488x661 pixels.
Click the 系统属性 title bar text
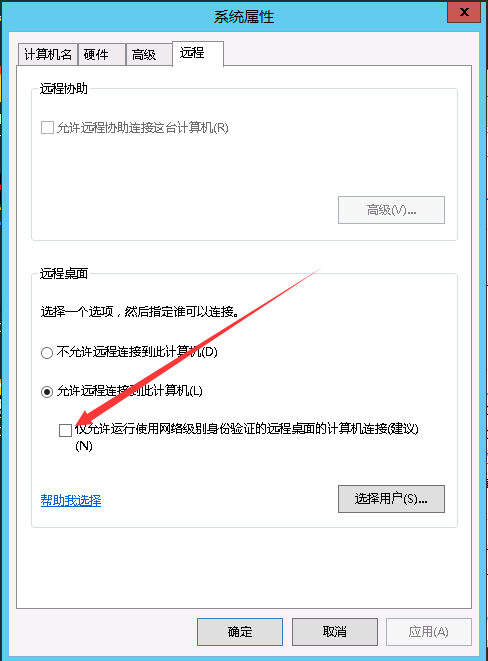point(244,17)
